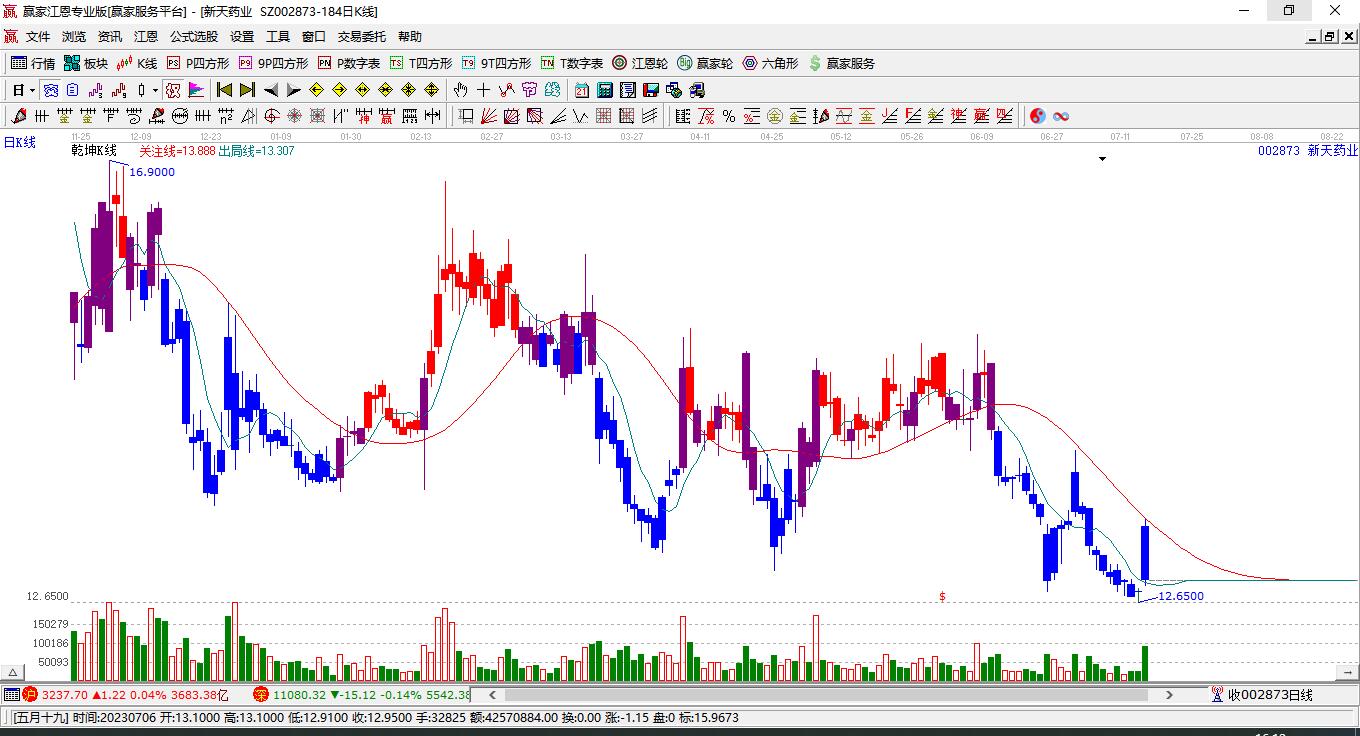
Task: Click the yellow diamond right-arrow icon
Action: (x=339, y=90)
